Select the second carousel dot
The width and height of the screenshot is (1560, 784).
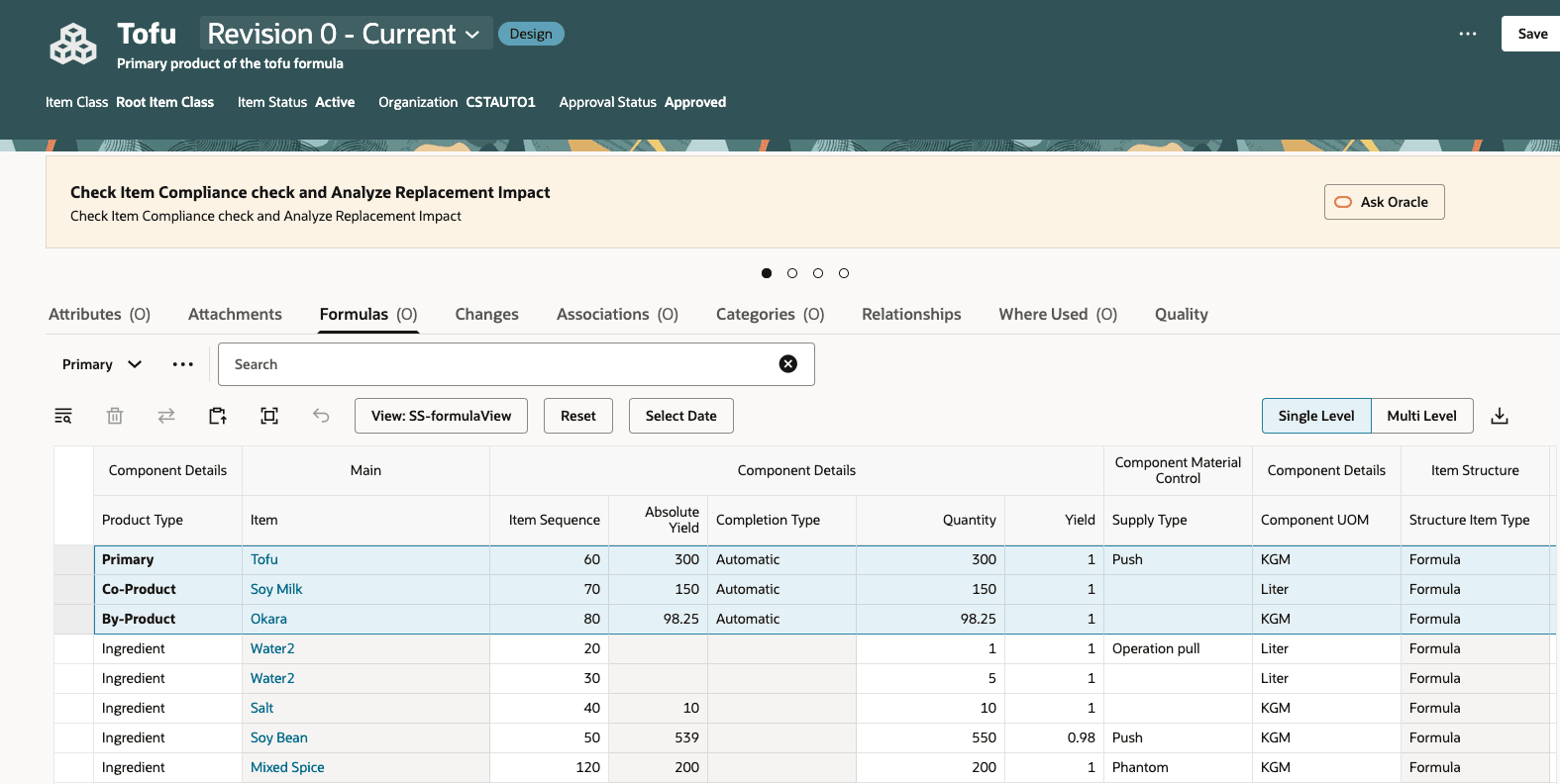792,273
